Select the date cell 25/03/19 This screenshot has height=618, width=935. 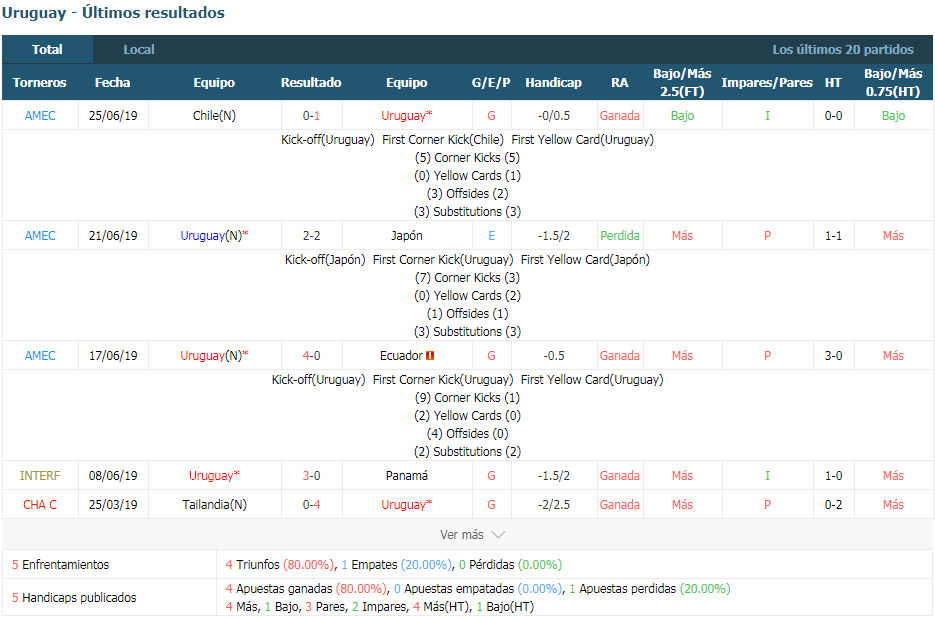pyautogui.click(x=113, y=505)
